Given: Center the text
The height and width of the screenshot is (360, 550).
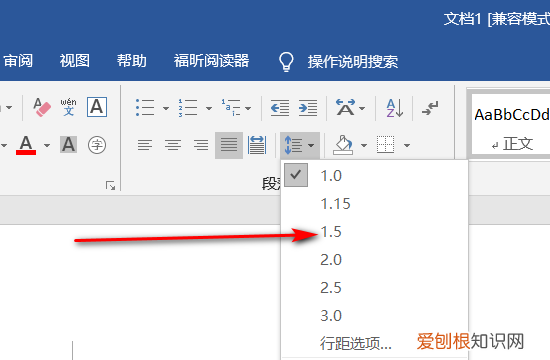Looking at the screenshot, I should (x=173, y=145).
